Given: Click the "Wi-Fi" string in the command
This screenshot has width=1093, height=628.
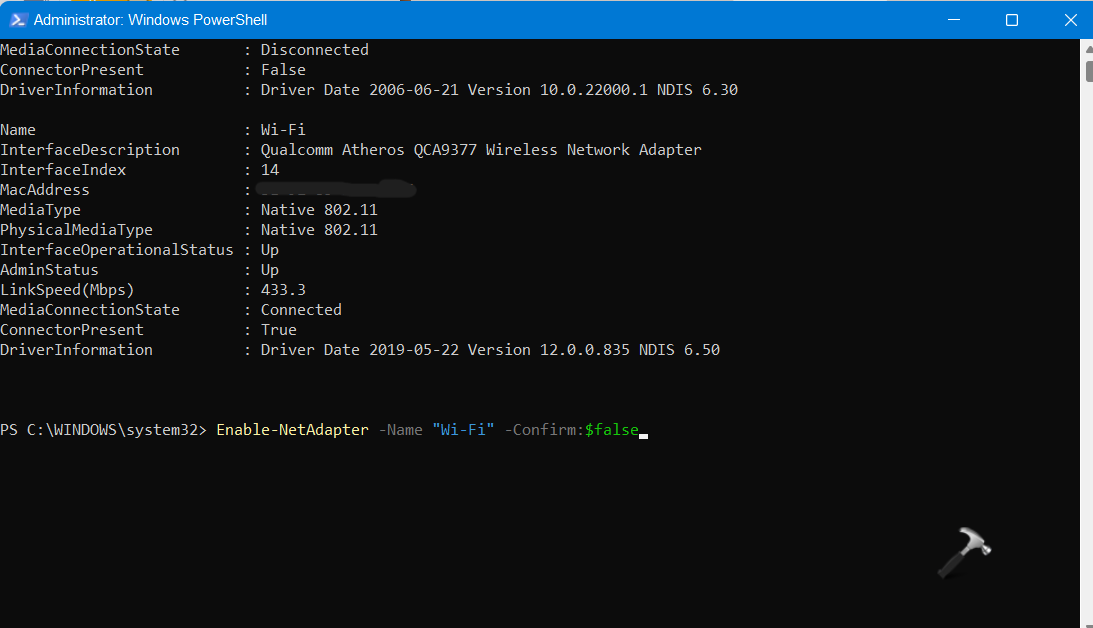Looking at the screenshot, I should point(463,430).
